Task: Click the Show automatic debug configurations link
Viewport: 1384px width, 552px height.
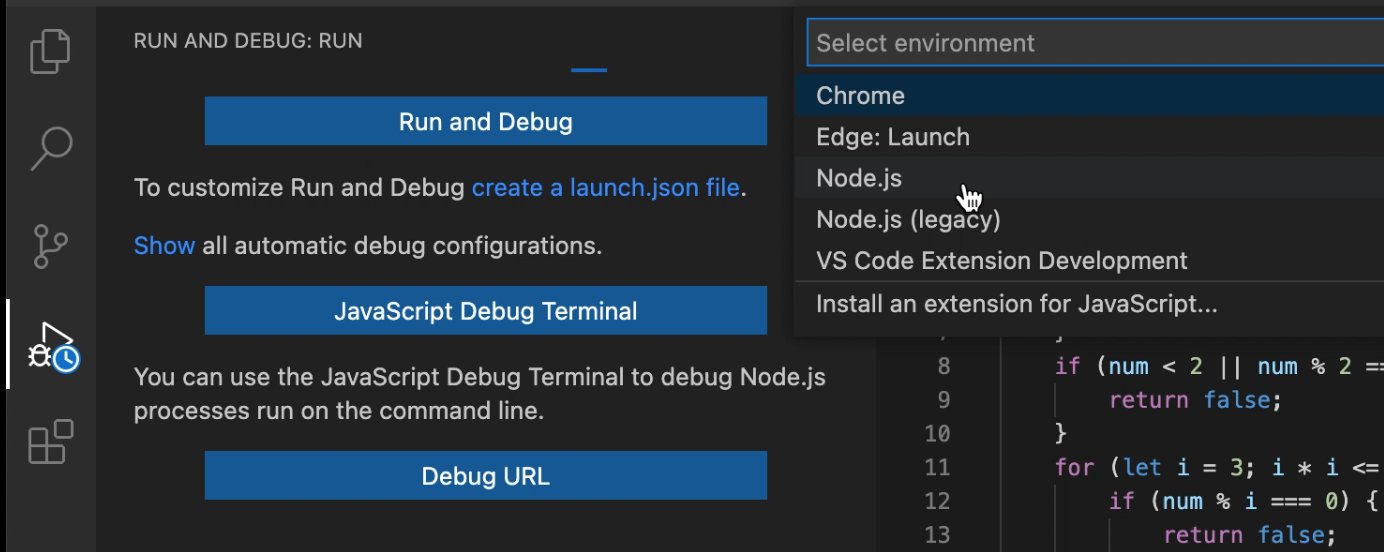Action: [164, 245]
